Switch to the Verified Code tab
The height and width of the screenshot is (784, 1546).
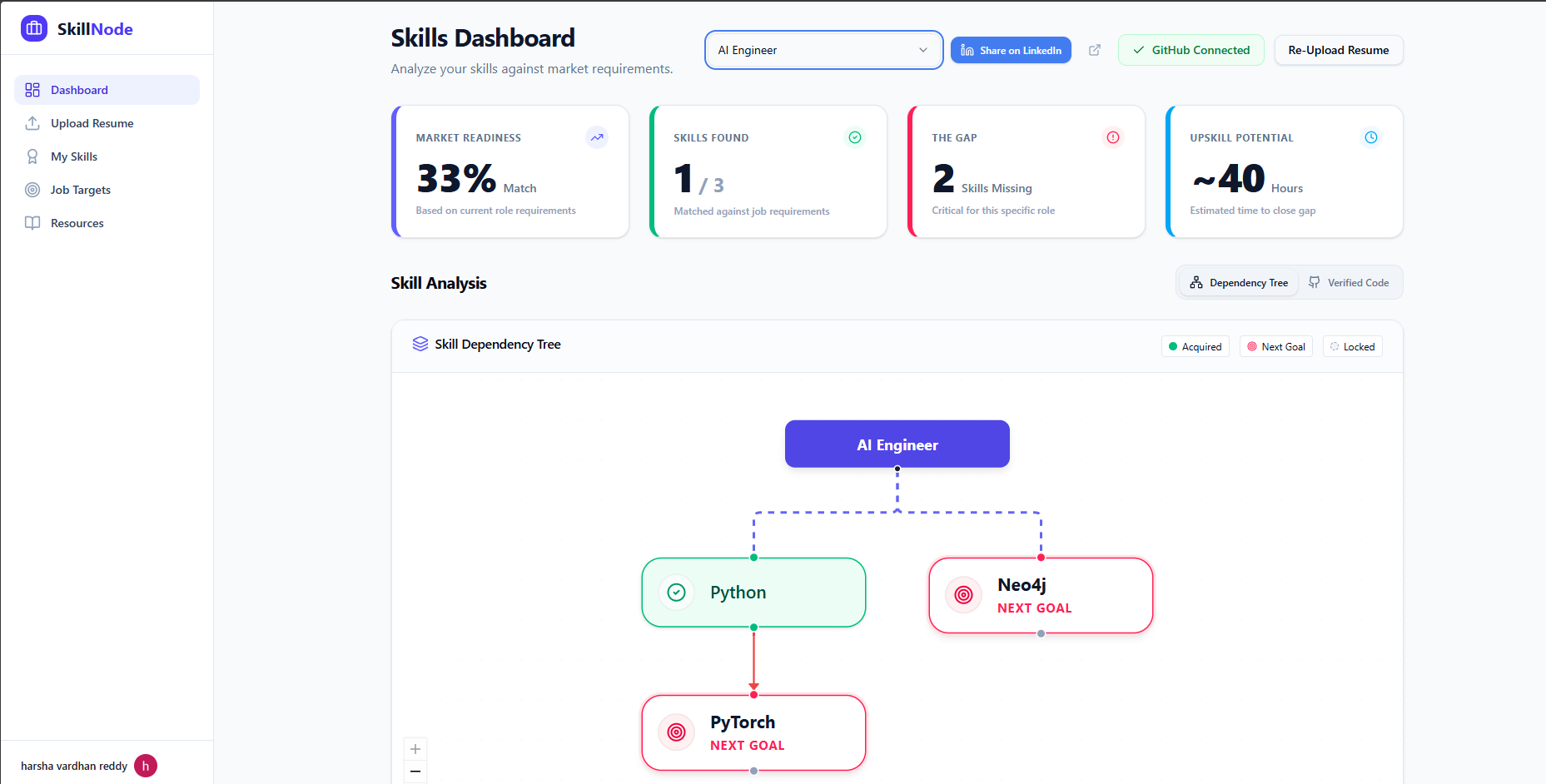(x=1349, y=282)
